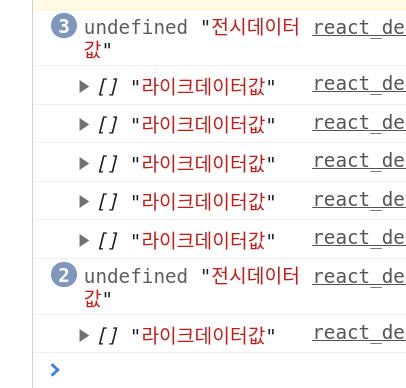The image size is (406, 388).
Task: Click the "라이크데이터값" string in the first array row
Action: coord(203,86)
